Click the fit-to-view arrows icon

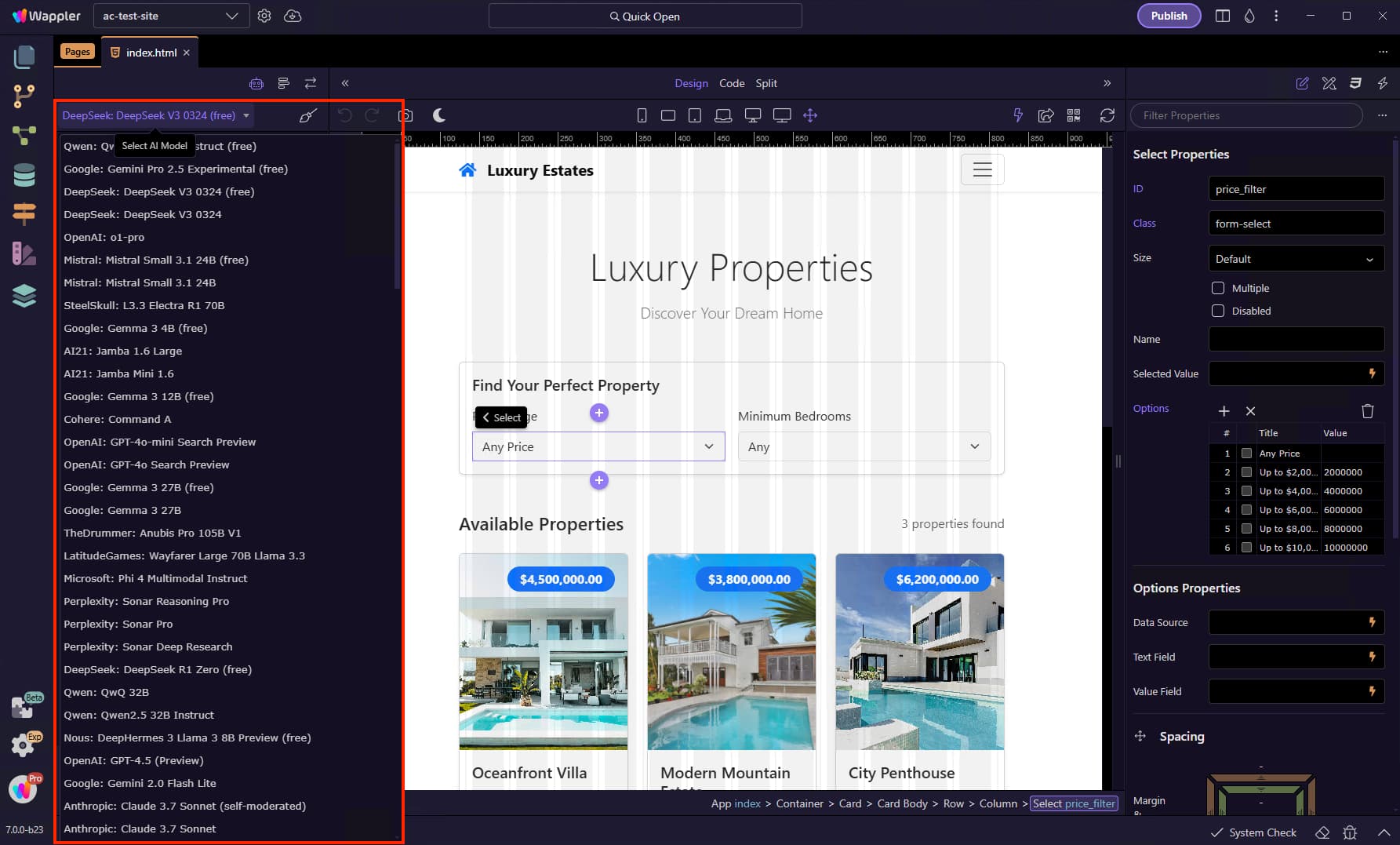pos(810,115)
